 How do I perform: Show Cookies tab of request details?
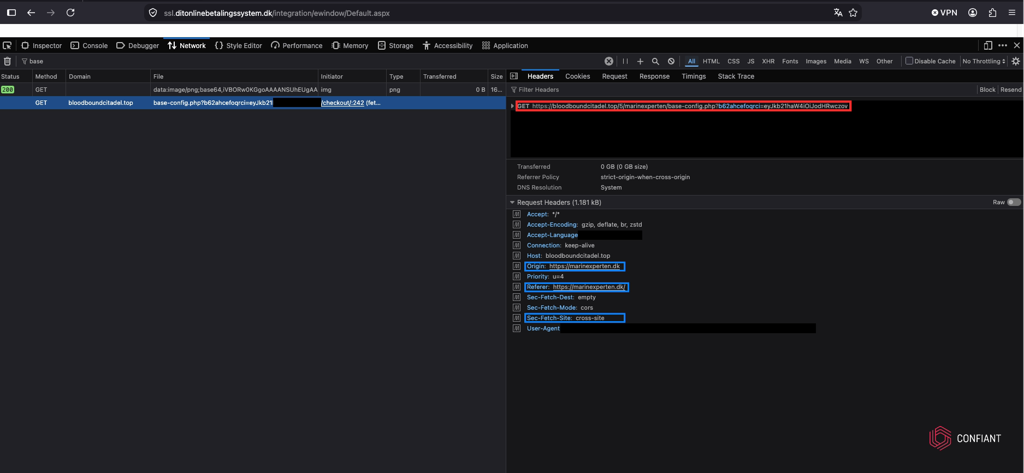[577, 76]
